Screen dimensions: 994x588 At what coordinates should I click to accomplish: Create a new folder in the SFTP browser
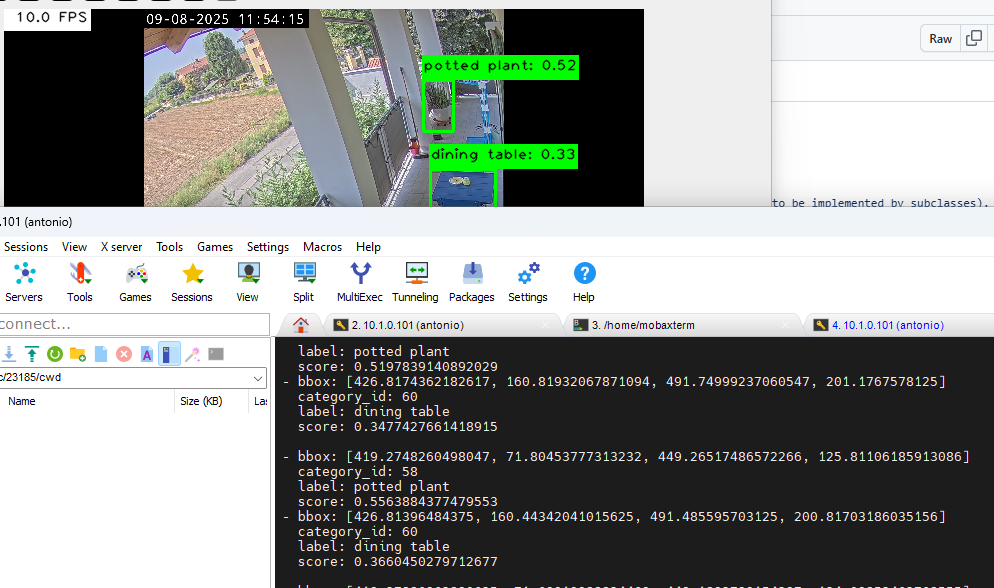(77, 353)
